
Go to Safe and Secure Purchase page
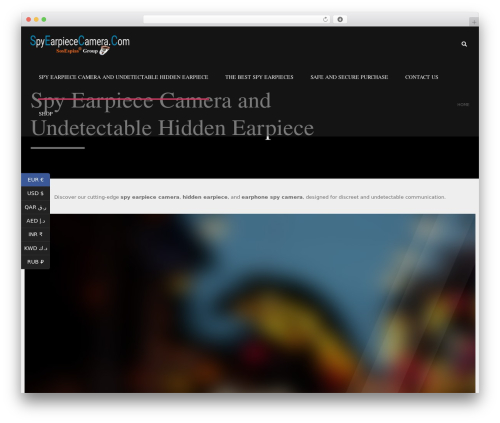pyautogui.click(x=349, y=77)
